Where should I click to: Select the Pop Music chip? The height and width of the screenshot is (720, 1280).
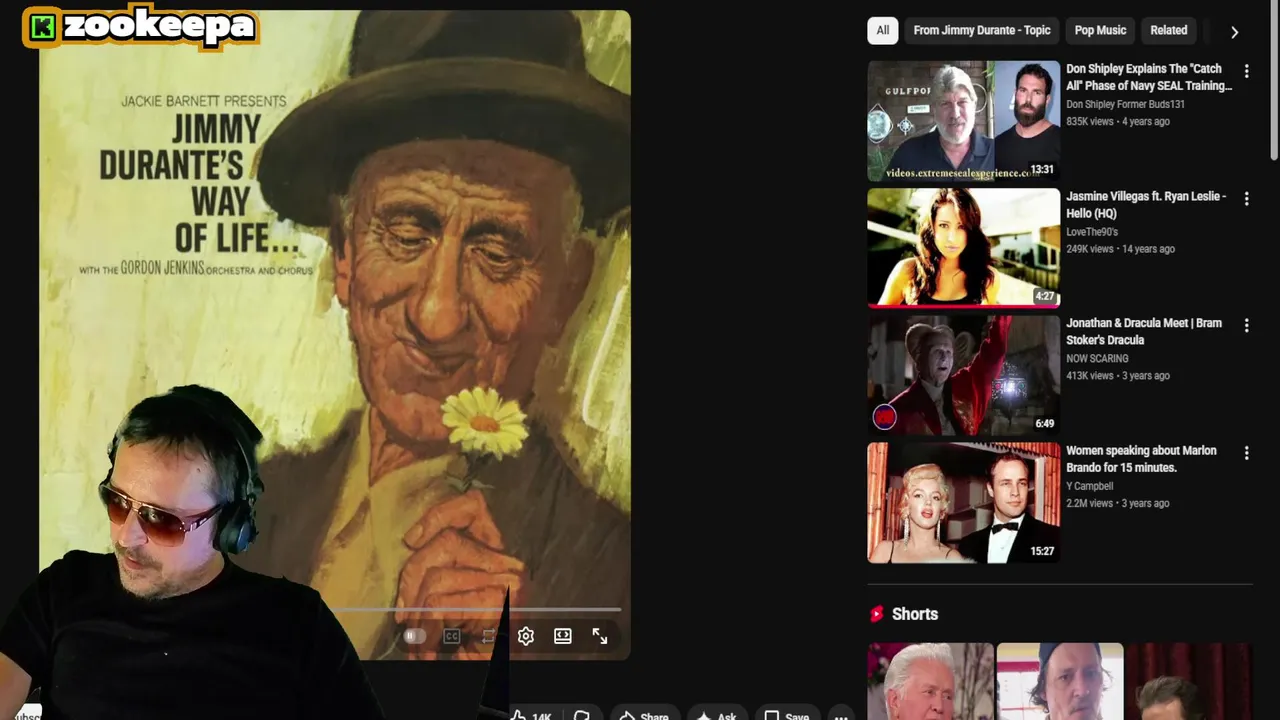click(1100, 31)
